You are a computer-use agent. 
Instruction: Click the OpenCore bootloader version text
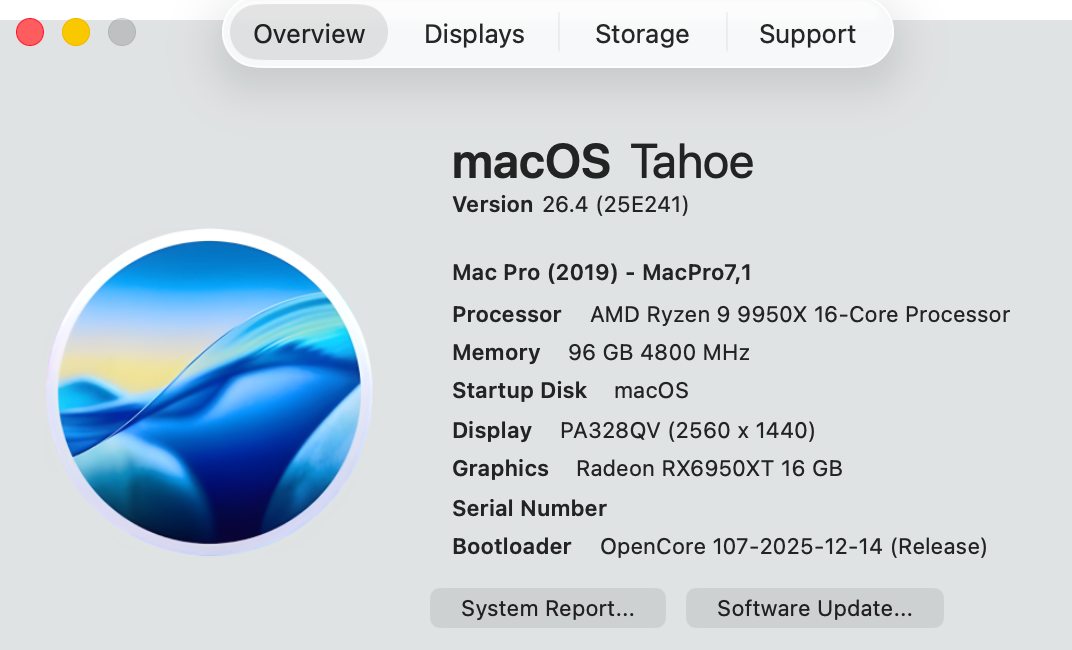pos(793,547)
